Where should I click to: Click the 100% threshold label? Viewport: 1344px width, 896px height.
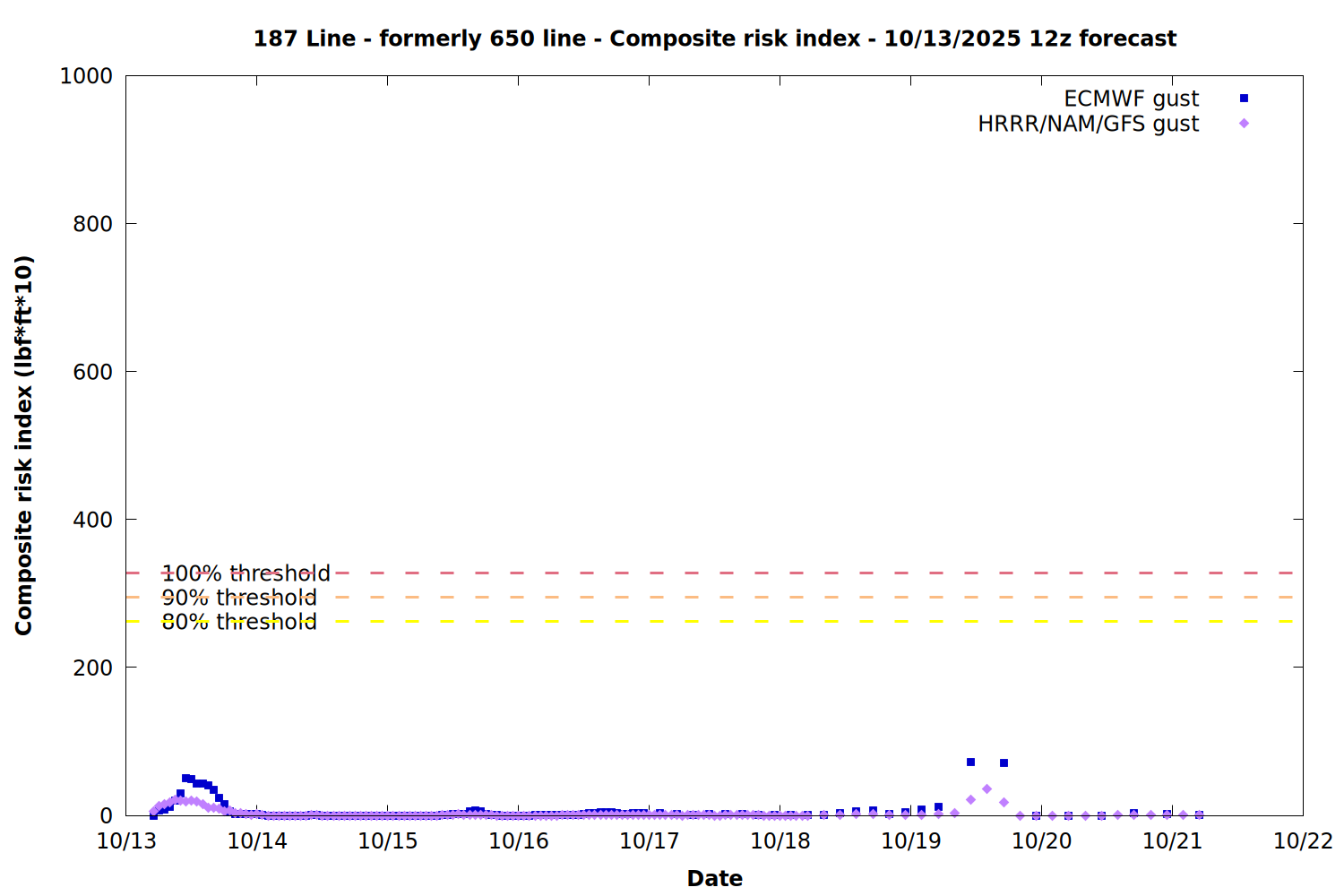246,573
